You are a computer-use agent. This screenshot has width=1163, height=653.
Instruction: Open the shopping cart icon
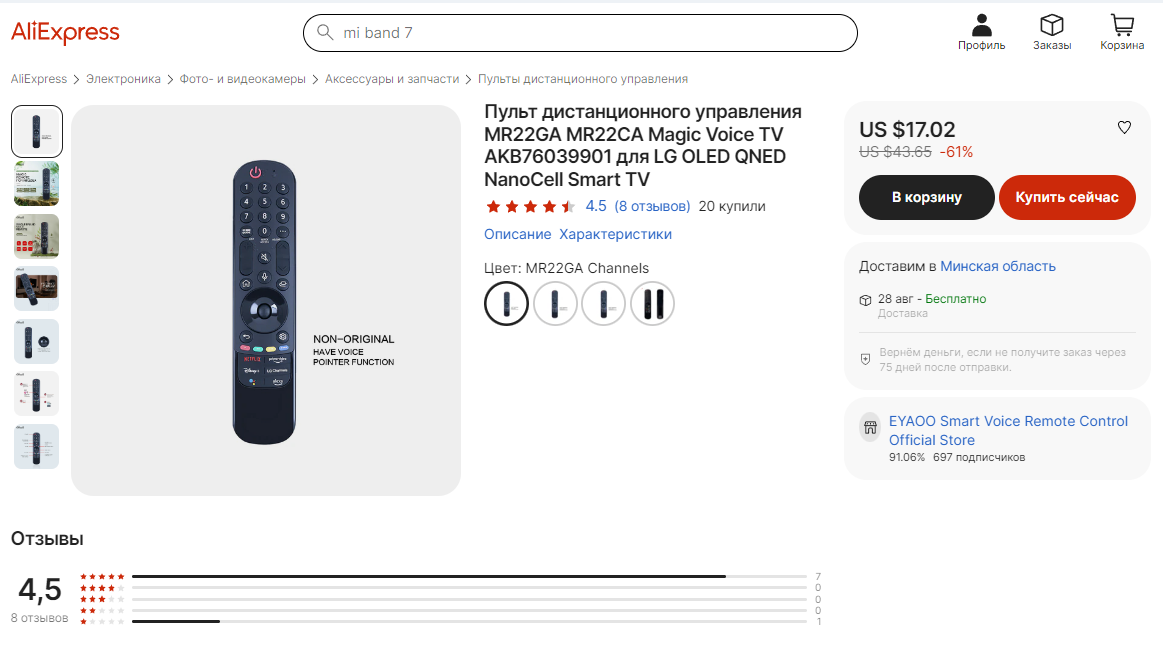pos(1122,25)
